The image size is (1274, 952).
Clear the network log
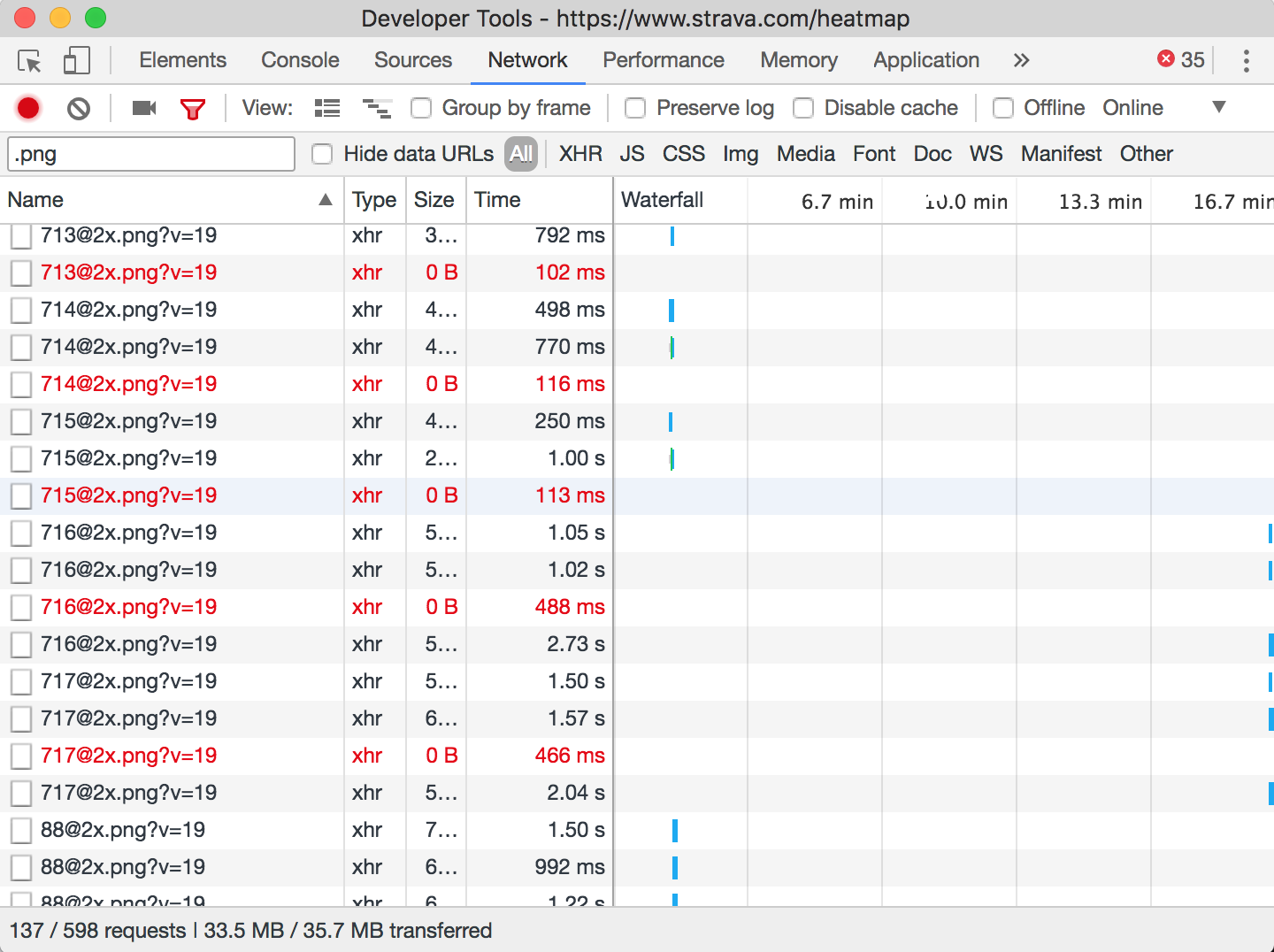pos(79,108)
